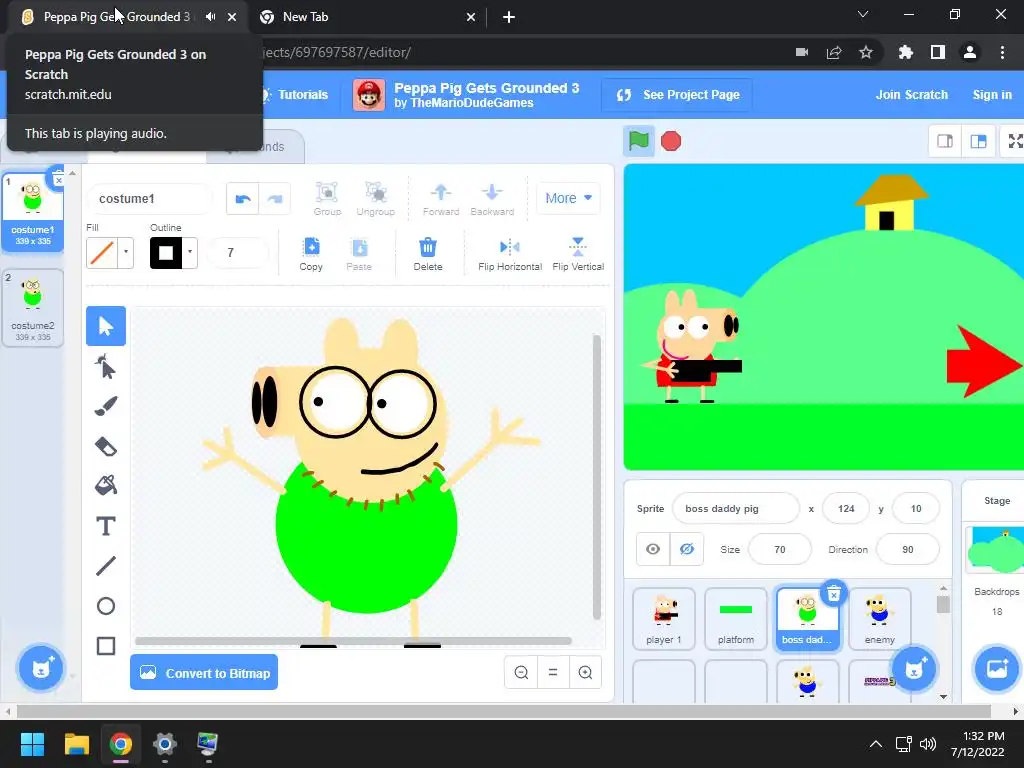Reset costume canvas zoom
Viewport: 1024px width, 768px height.
(553, 672)
